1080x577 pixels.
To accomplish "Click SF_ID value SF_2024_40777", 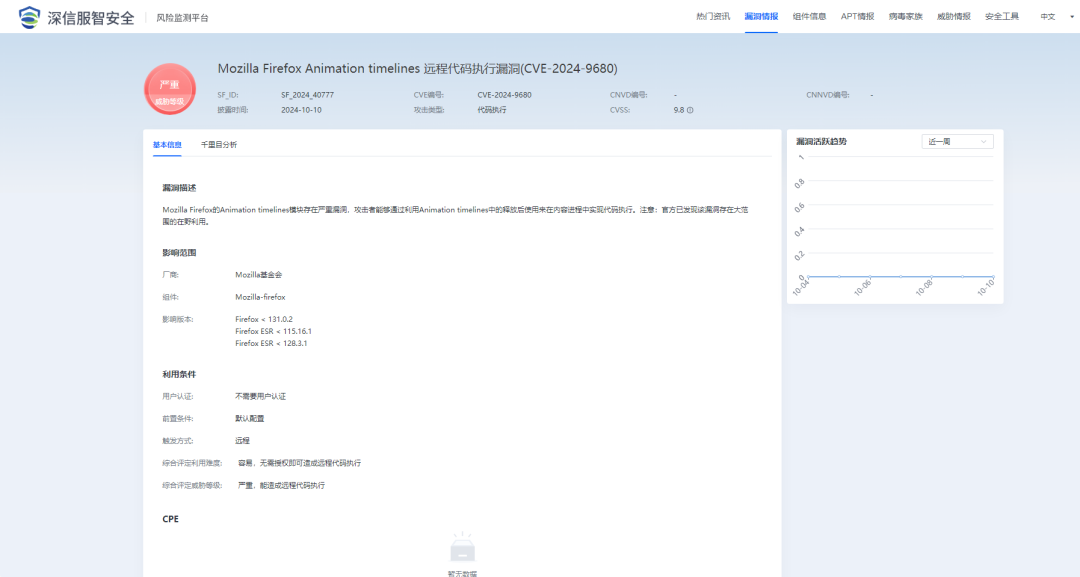I will [307, 95].
